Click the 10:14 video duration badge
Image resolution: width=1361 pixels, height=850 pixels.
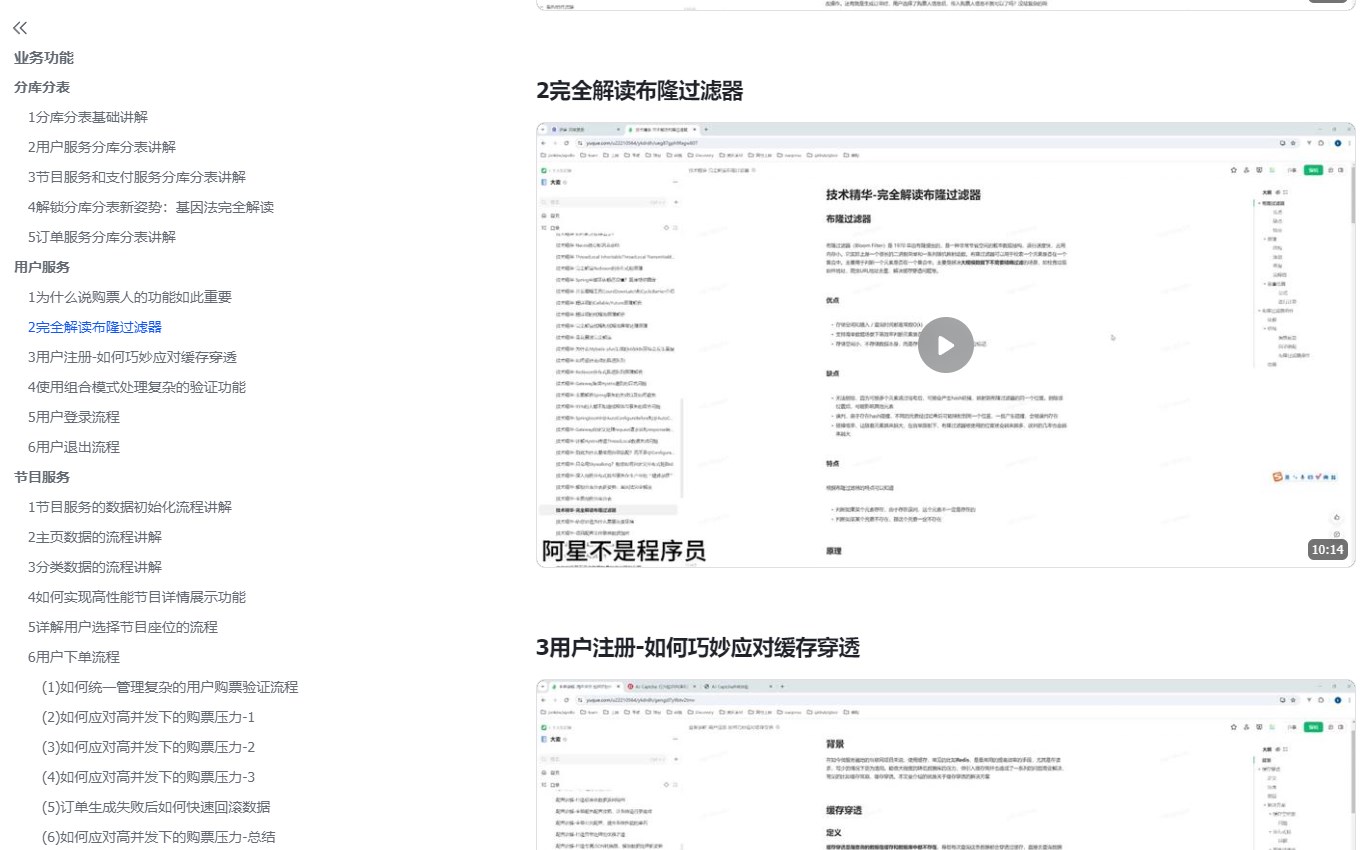pos(1326,549)
